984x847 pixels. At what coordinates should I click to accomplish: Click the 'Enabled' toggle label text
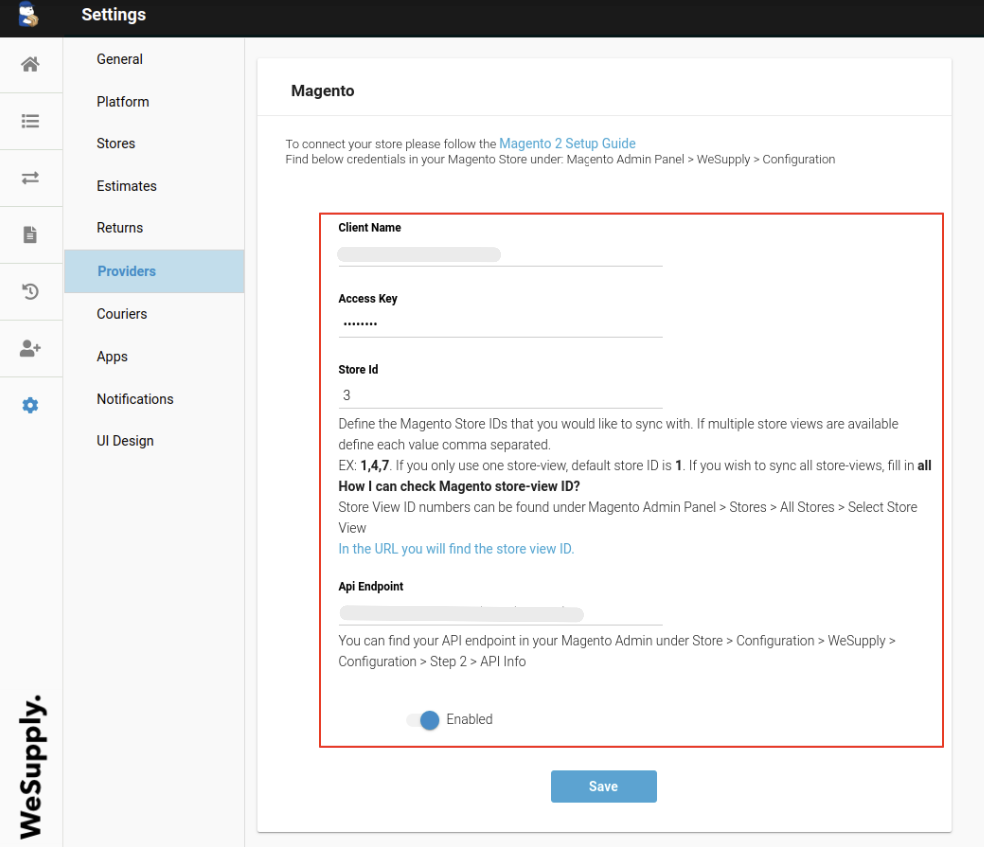[x=469, y=720]
